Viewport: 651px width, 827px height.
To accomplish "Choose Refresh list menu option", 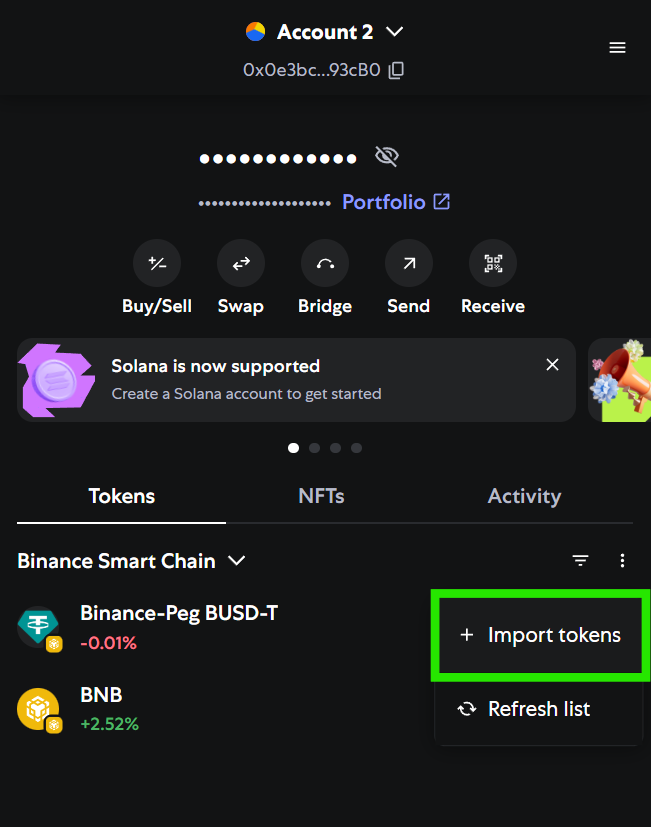I will pos(538,709).
